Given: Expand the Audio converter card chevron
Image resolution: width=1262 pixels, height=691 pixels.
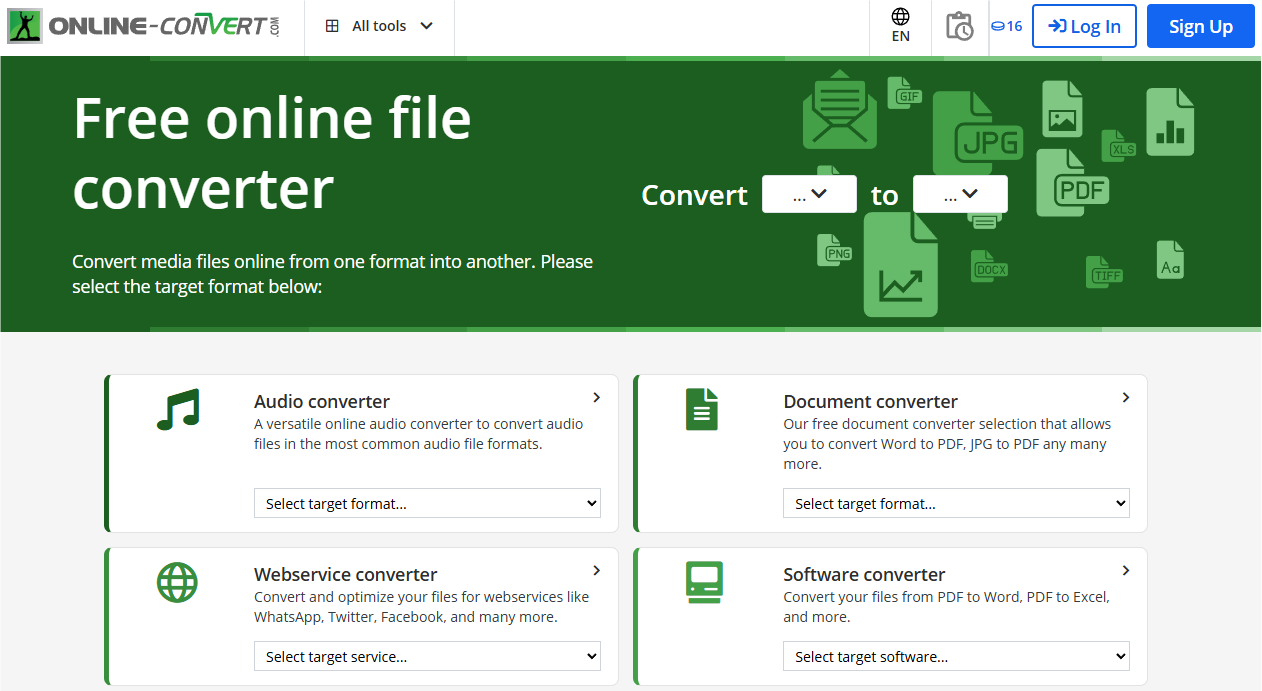Looking at the screenshot, I should pyautogui.click(x=597, y=397).
